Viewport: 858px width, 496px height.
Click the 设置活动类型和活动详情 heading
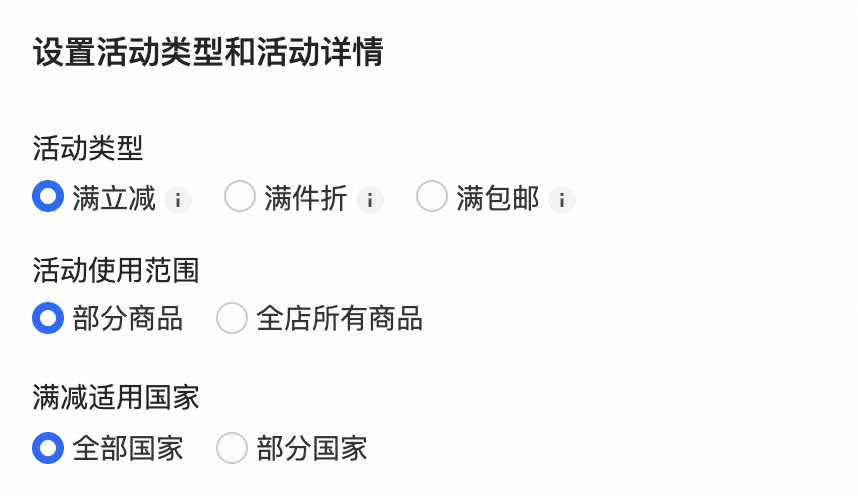coord(208,53)
